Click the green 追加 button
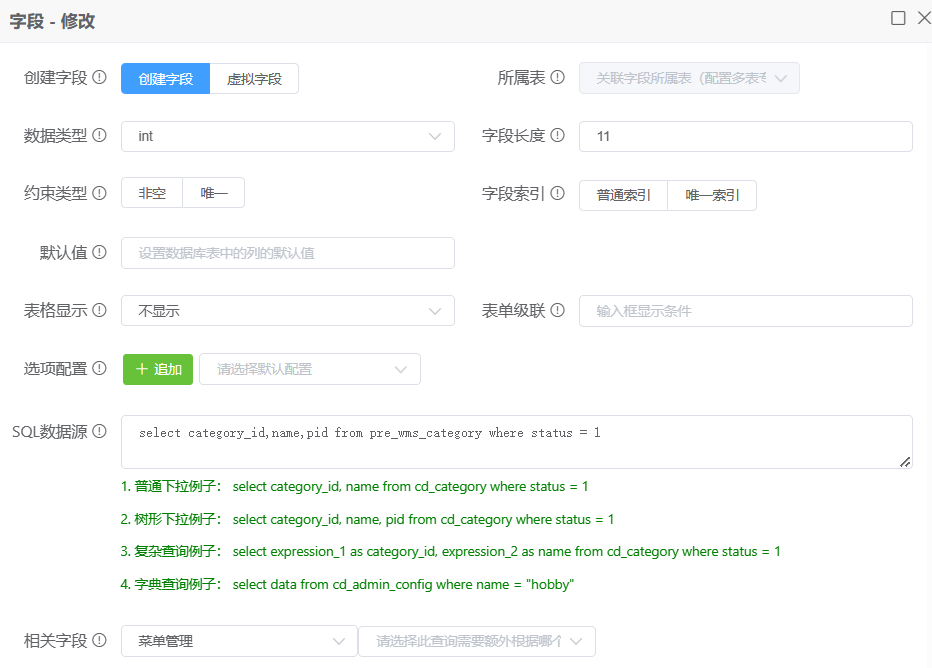This screenshot has width=932, height=668. [157, 369]
